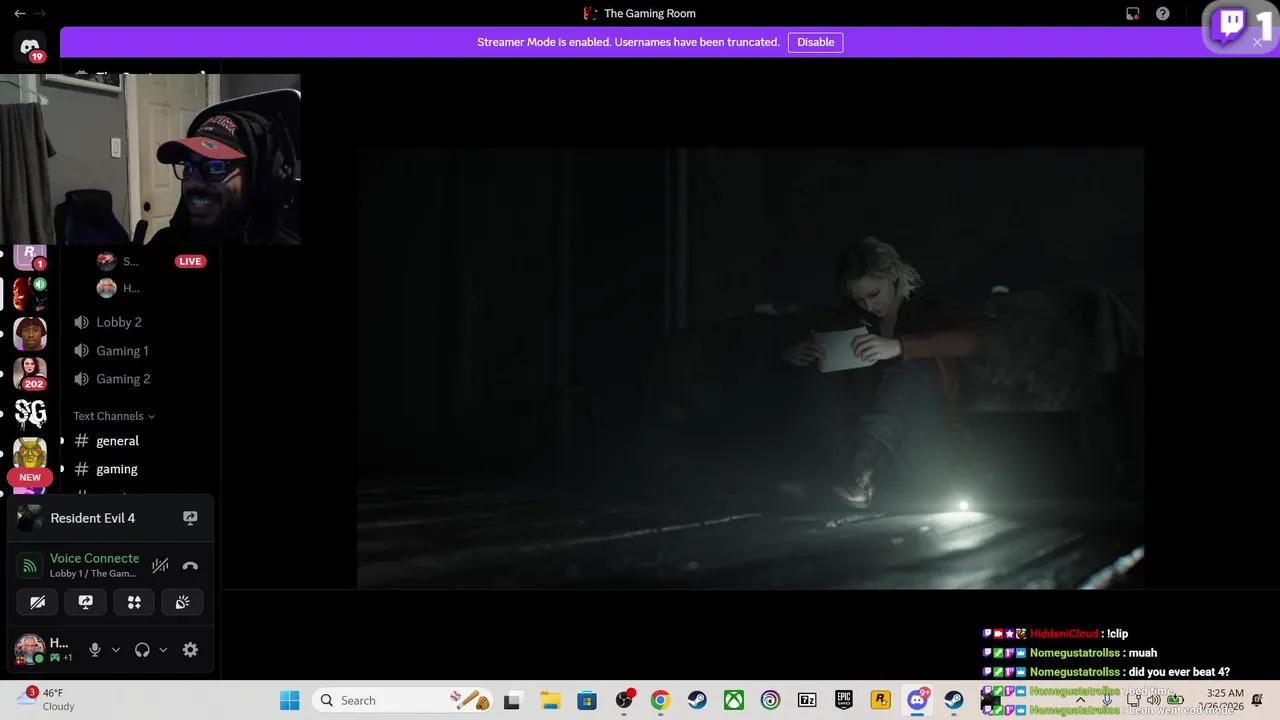
Task: Dismiss the Twitch overlay with its X
Action: (x=1258, y=42)
